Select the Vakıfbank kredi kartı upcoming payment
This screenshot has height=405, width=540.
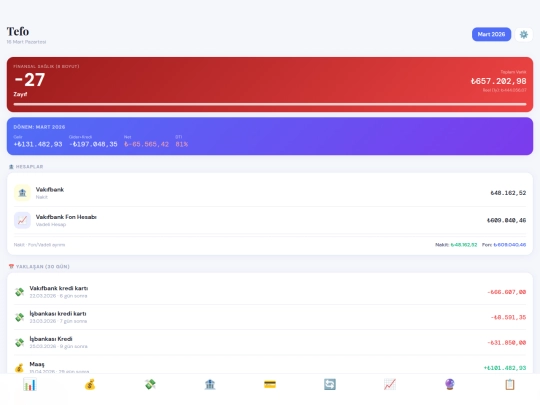(270, 292)
